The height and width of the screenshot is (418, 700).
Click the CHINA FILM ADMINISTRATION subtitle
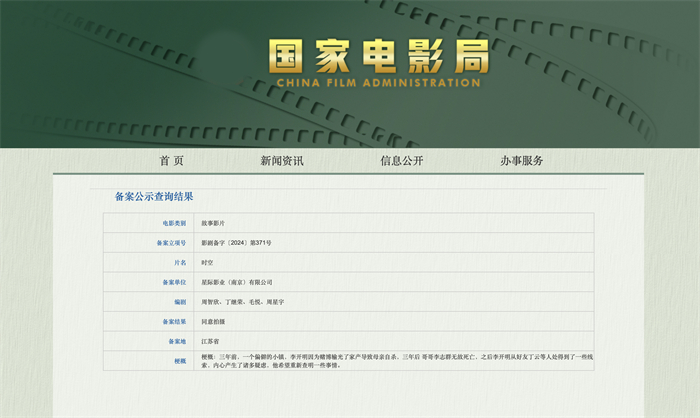[x=379, y=83]
